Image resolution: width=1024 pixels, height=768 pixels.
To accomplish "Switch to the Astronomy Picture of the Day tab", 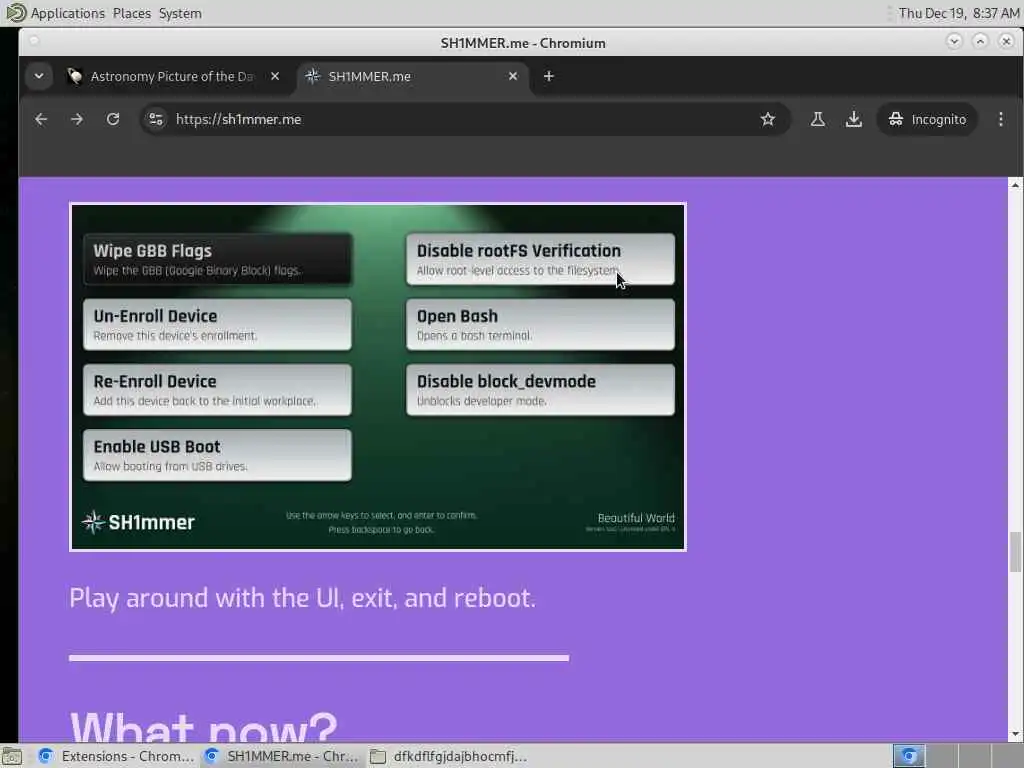I will (172, 76).
